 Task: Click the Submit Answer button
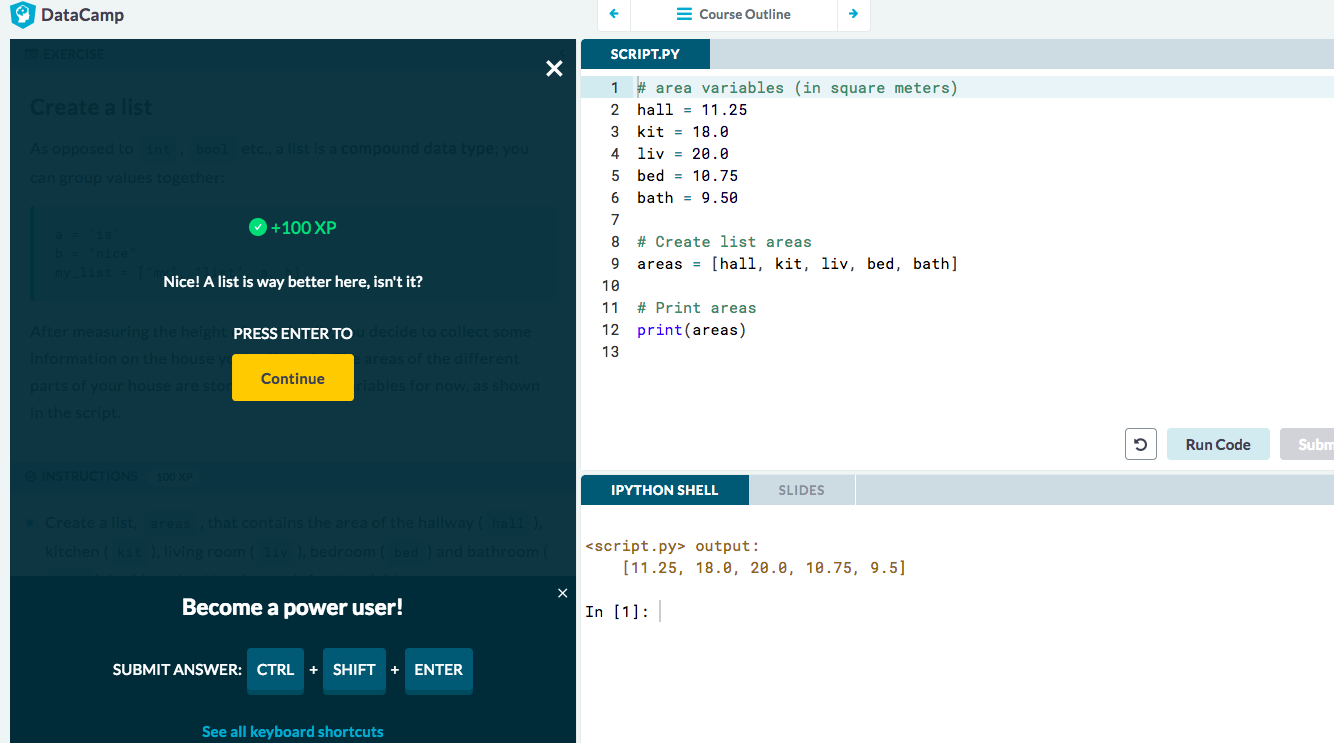1307,444
